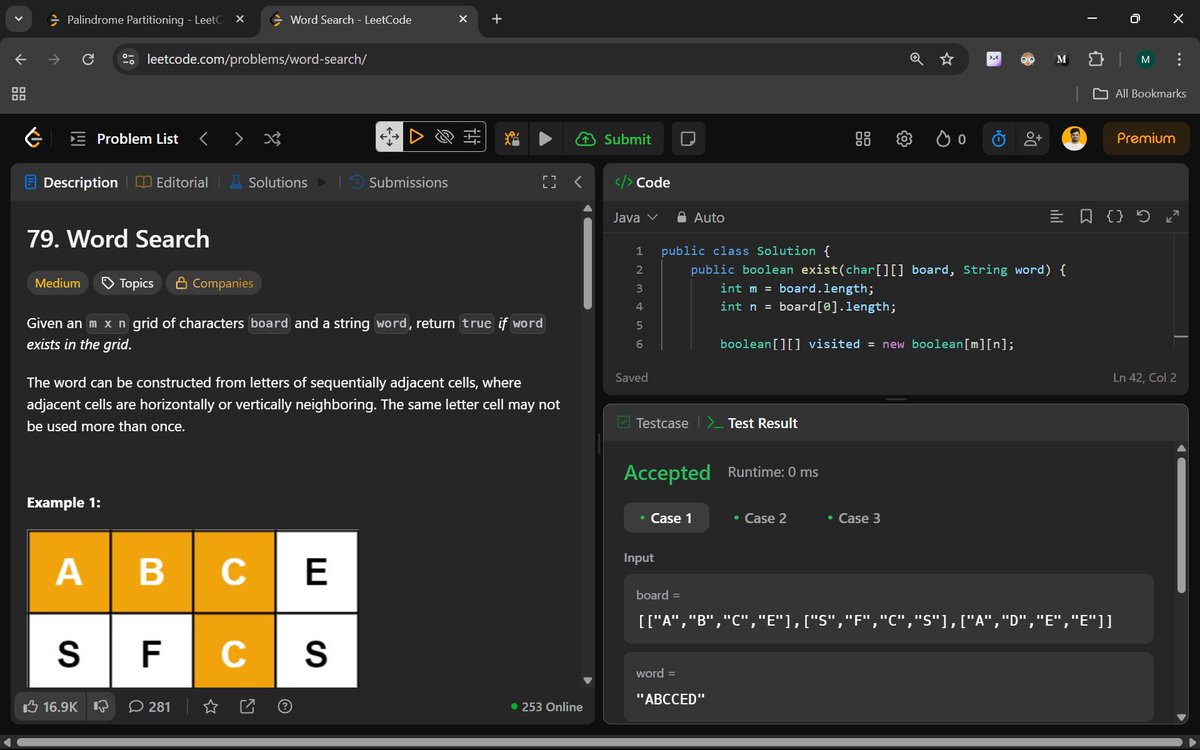Expand the Companies locked tag
1200x750 pixels.
pyautogui.click(x=214, y=283)
